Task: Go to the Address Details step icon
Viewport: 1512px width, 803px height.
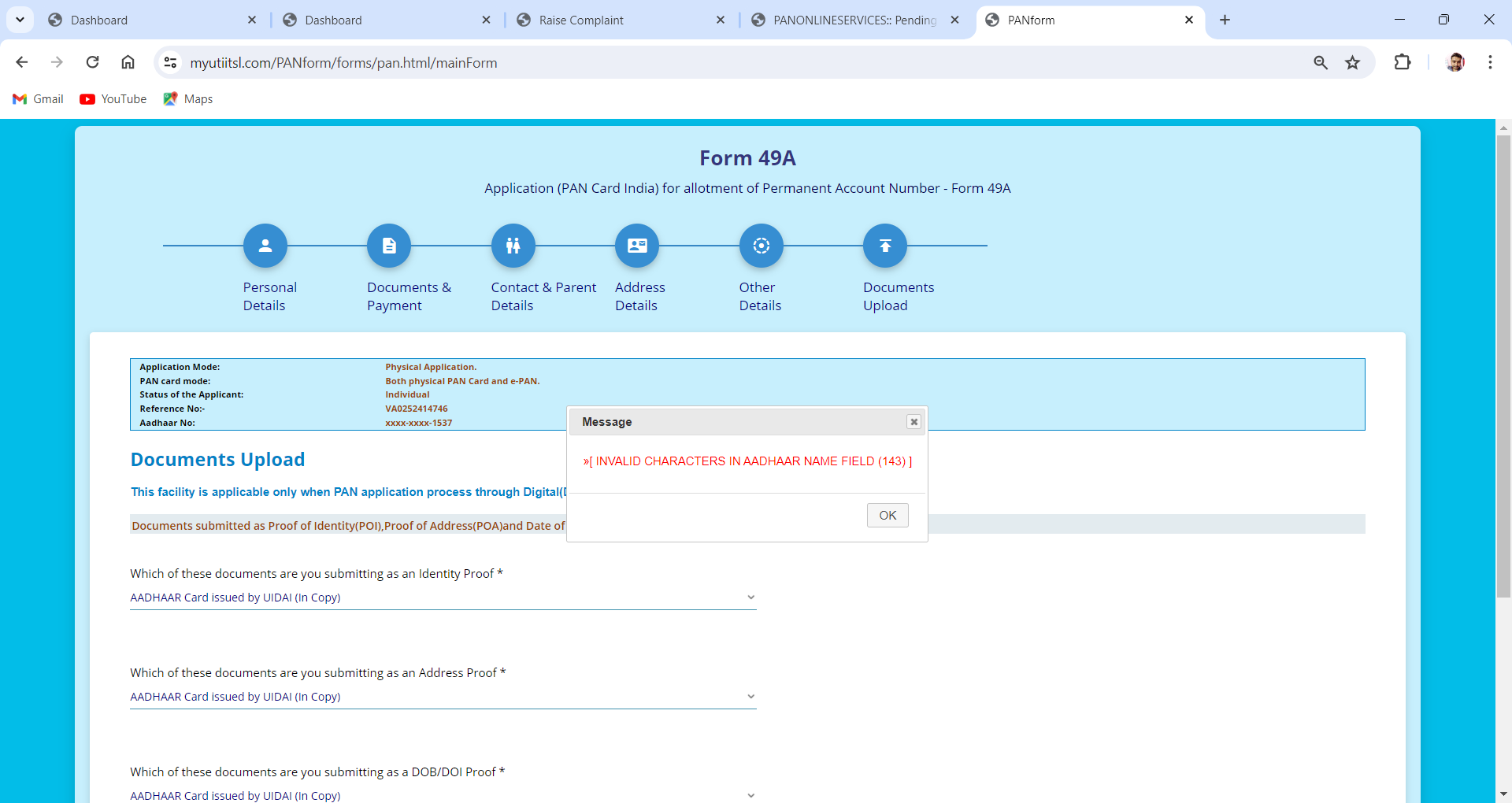Action: click(637, 246)
